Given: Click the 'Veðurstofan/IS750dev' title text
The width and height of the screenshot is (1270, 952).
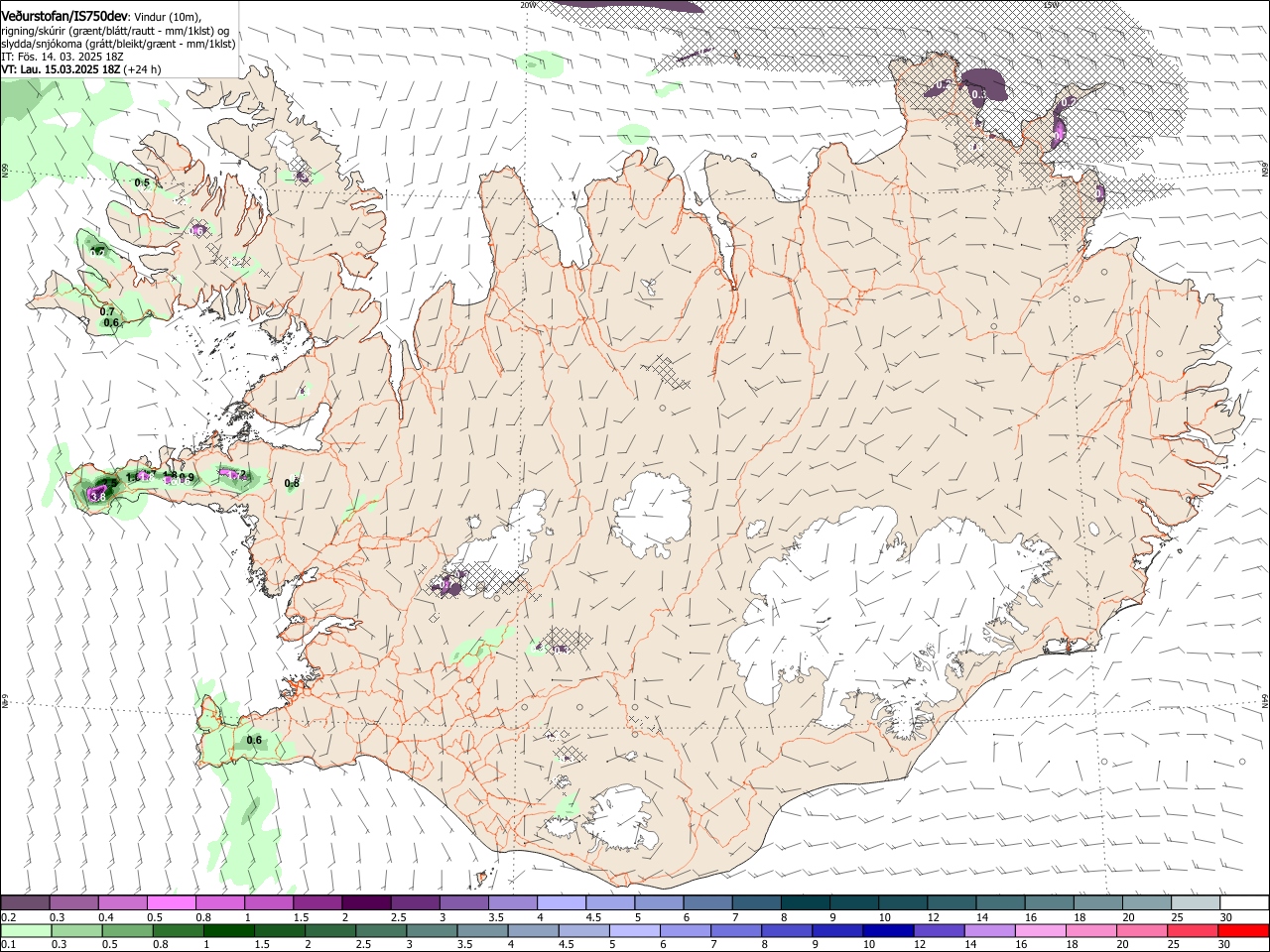Looking at the screenshot, I should click(64, 17).
